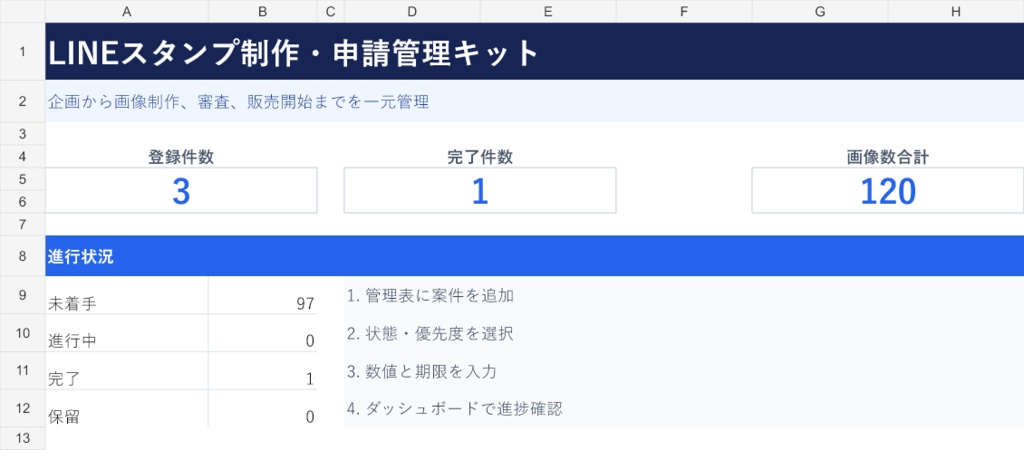Click step 1. 管理表に案件を追加

430,295
